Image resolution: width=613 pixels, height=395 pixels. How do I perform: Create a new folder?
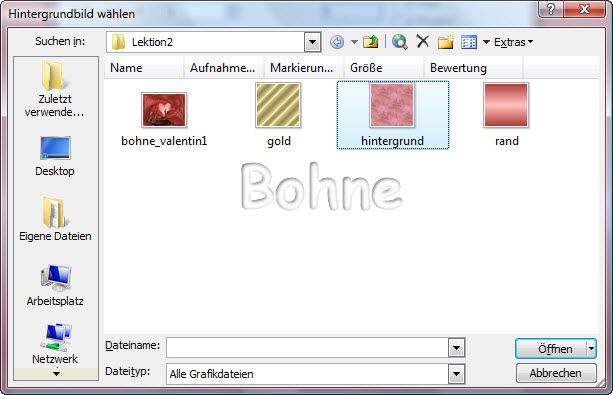pos(445,41)
